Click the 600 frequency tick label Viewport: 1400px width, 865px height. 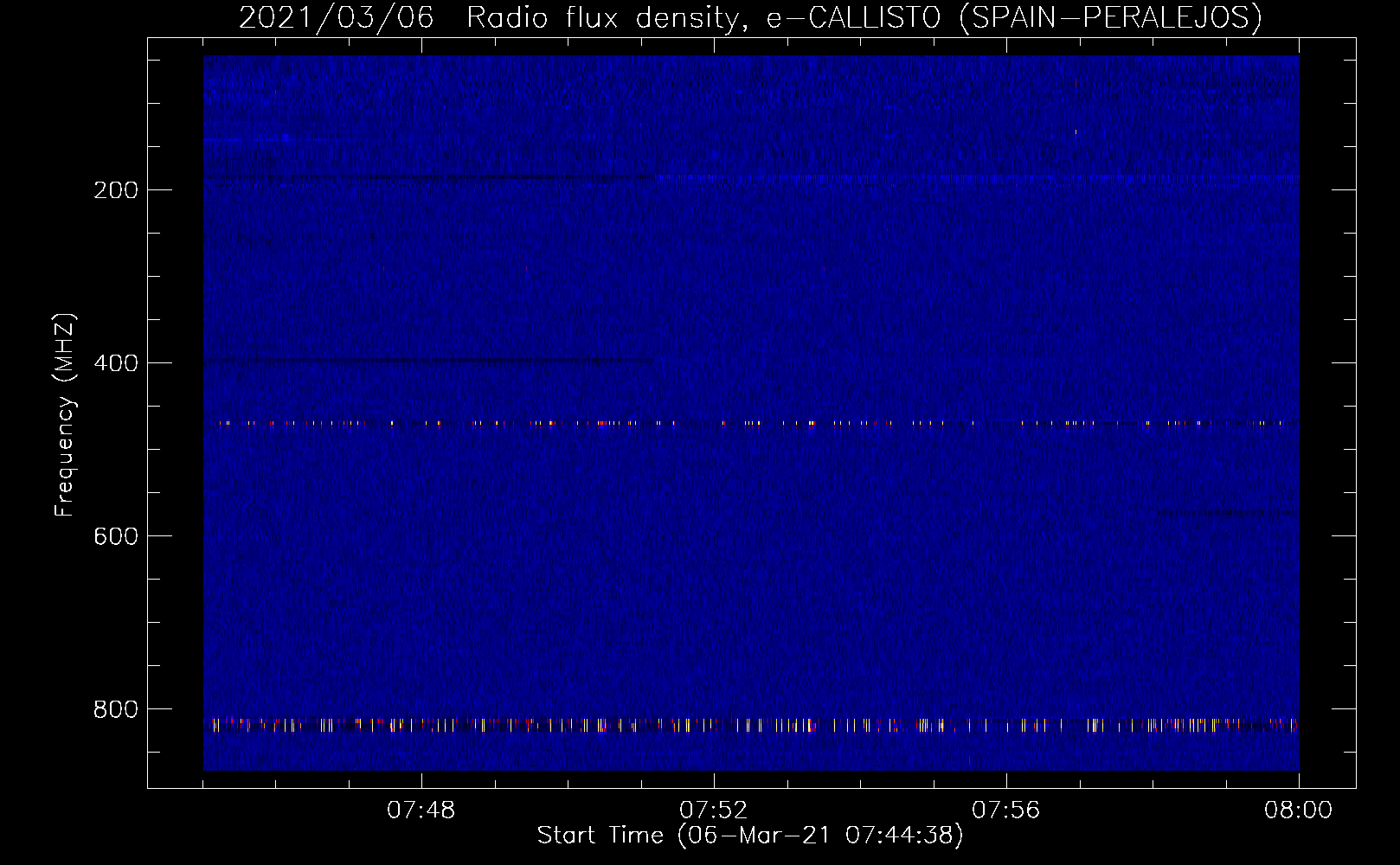[x=116, y=536]
